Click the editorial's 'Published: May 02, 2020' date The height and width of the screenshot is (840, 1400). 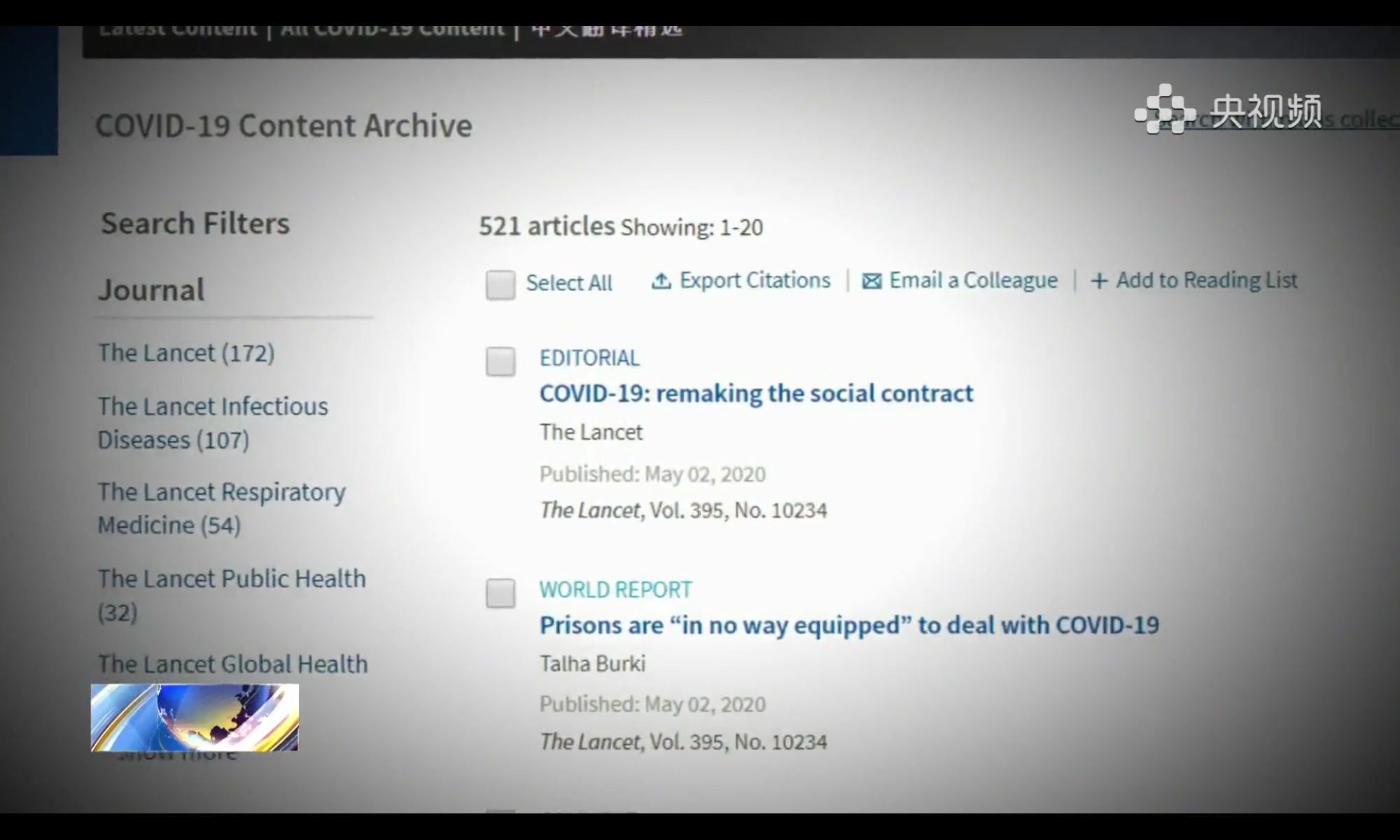pos(652,475)
